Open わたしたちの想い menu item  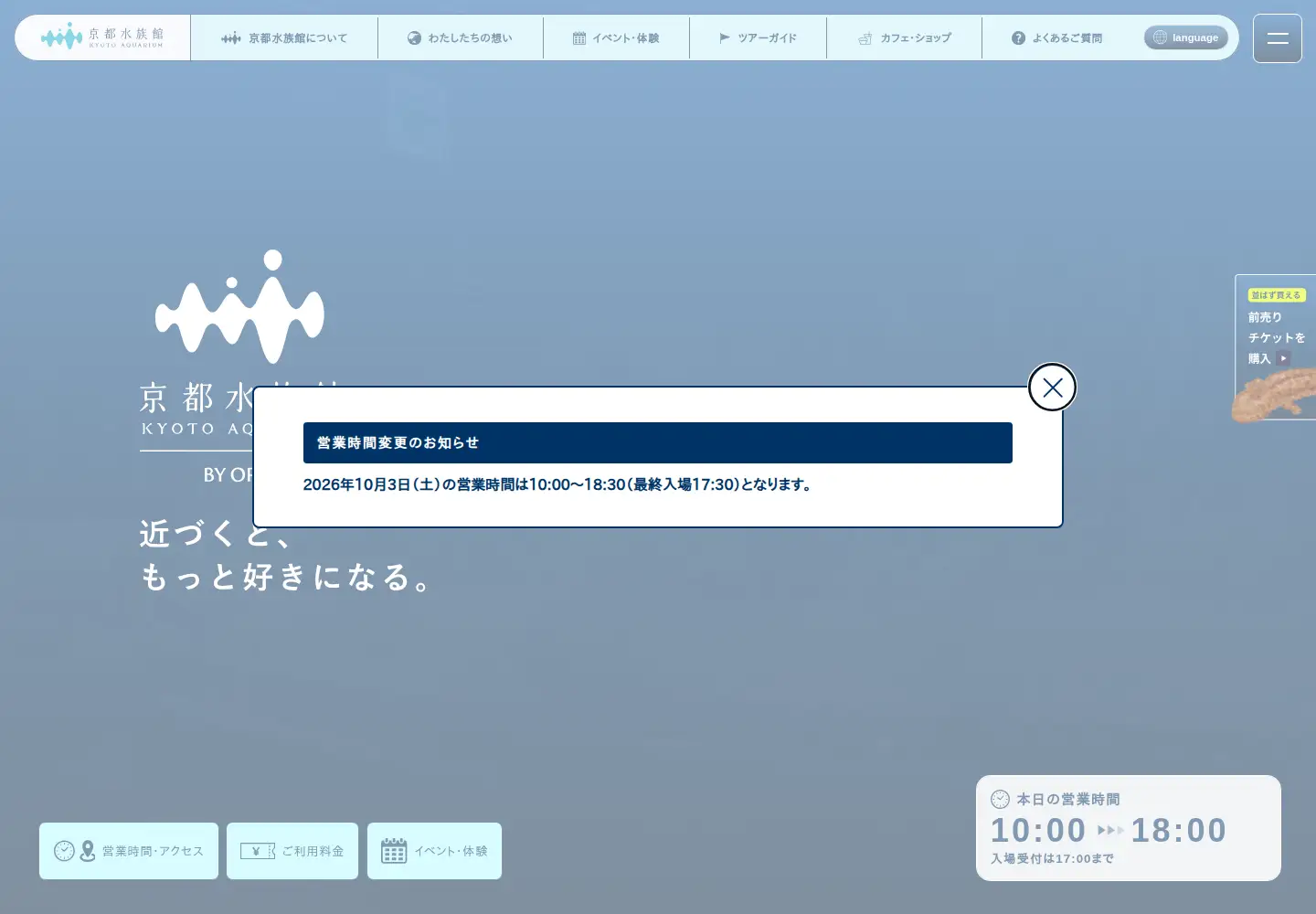[x=461, y=38]
